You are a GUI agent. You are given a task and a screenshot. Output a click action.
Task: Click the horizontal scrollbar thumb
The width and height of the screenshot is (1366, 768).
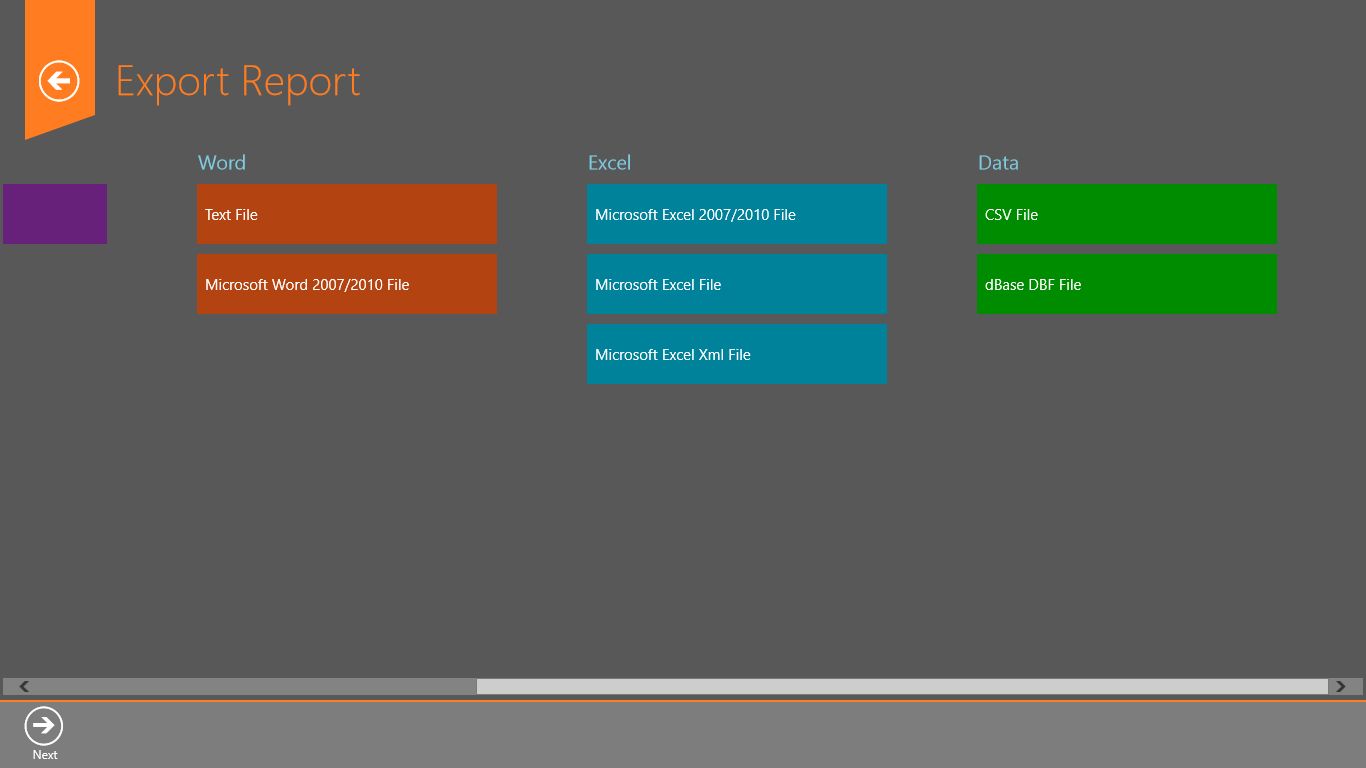click(902, 686)
